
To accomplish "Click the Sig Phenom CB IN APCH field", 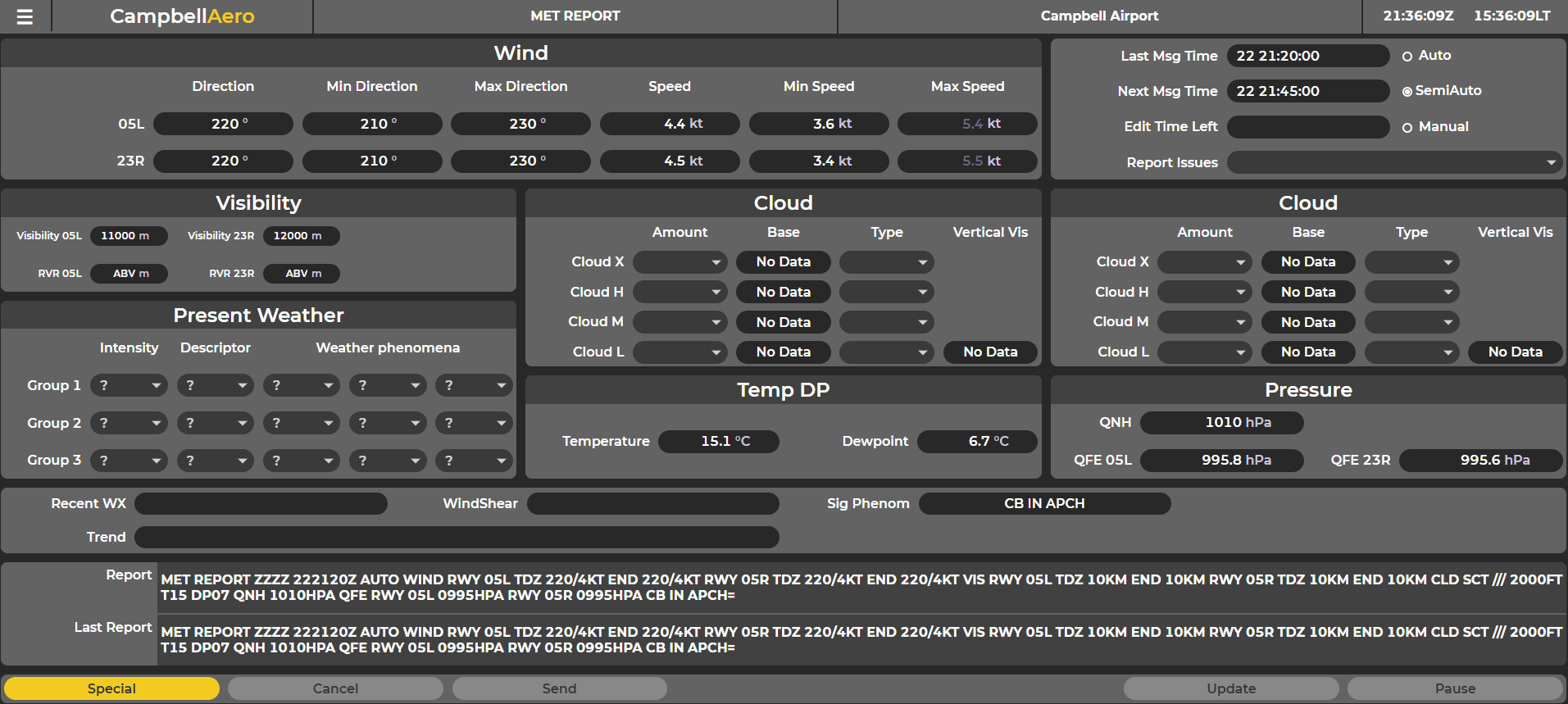I will pyautogui.click(x=1045, y=504).
